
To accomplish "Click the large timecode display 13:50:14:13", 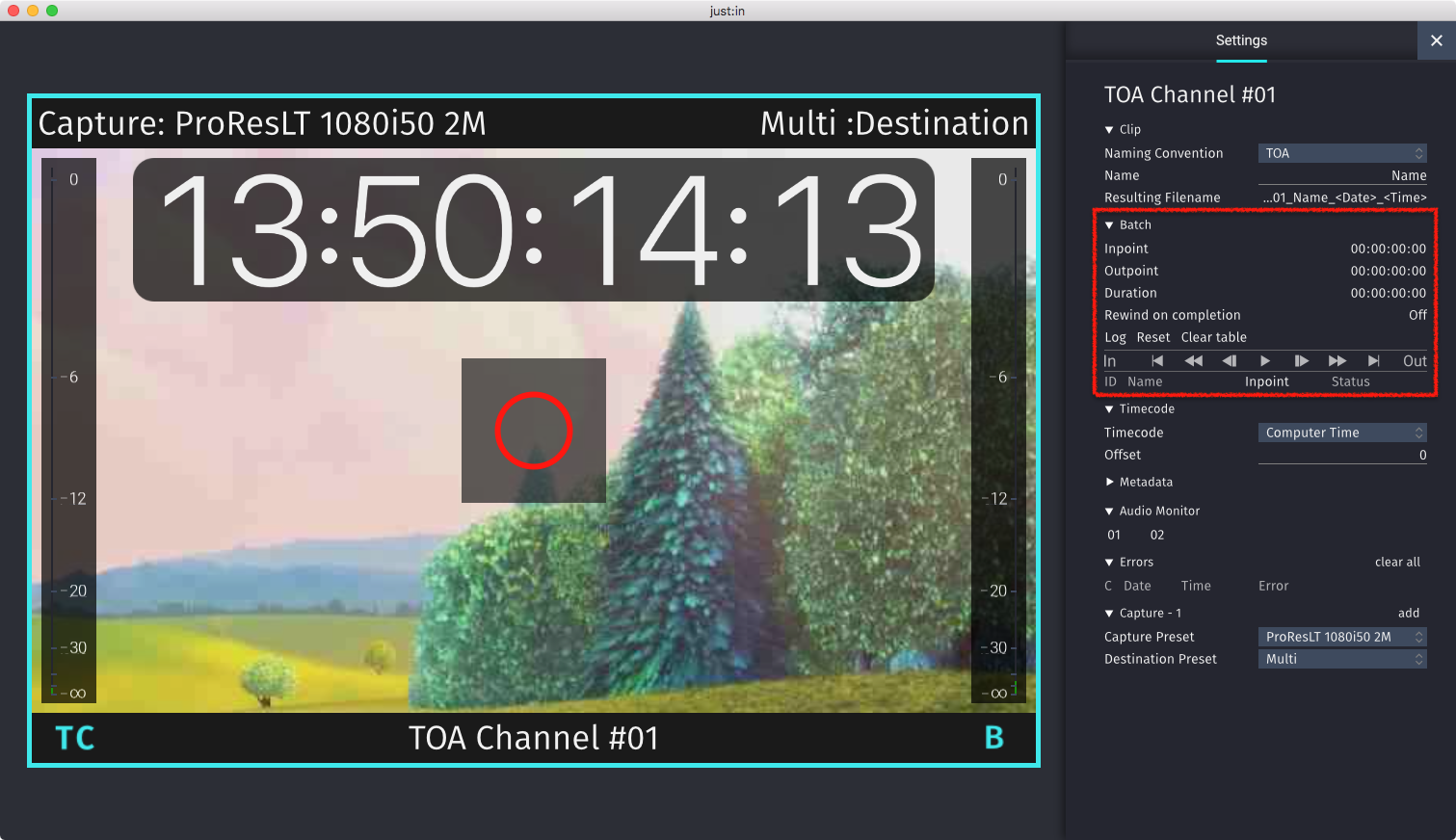I will 534,230.
